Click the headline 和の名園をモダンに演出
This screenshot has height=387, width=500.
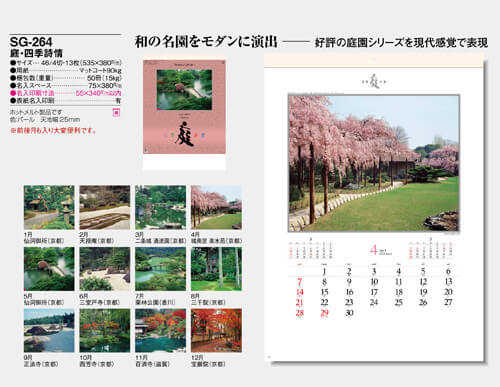pyautogui.click(x=206, y=42)
